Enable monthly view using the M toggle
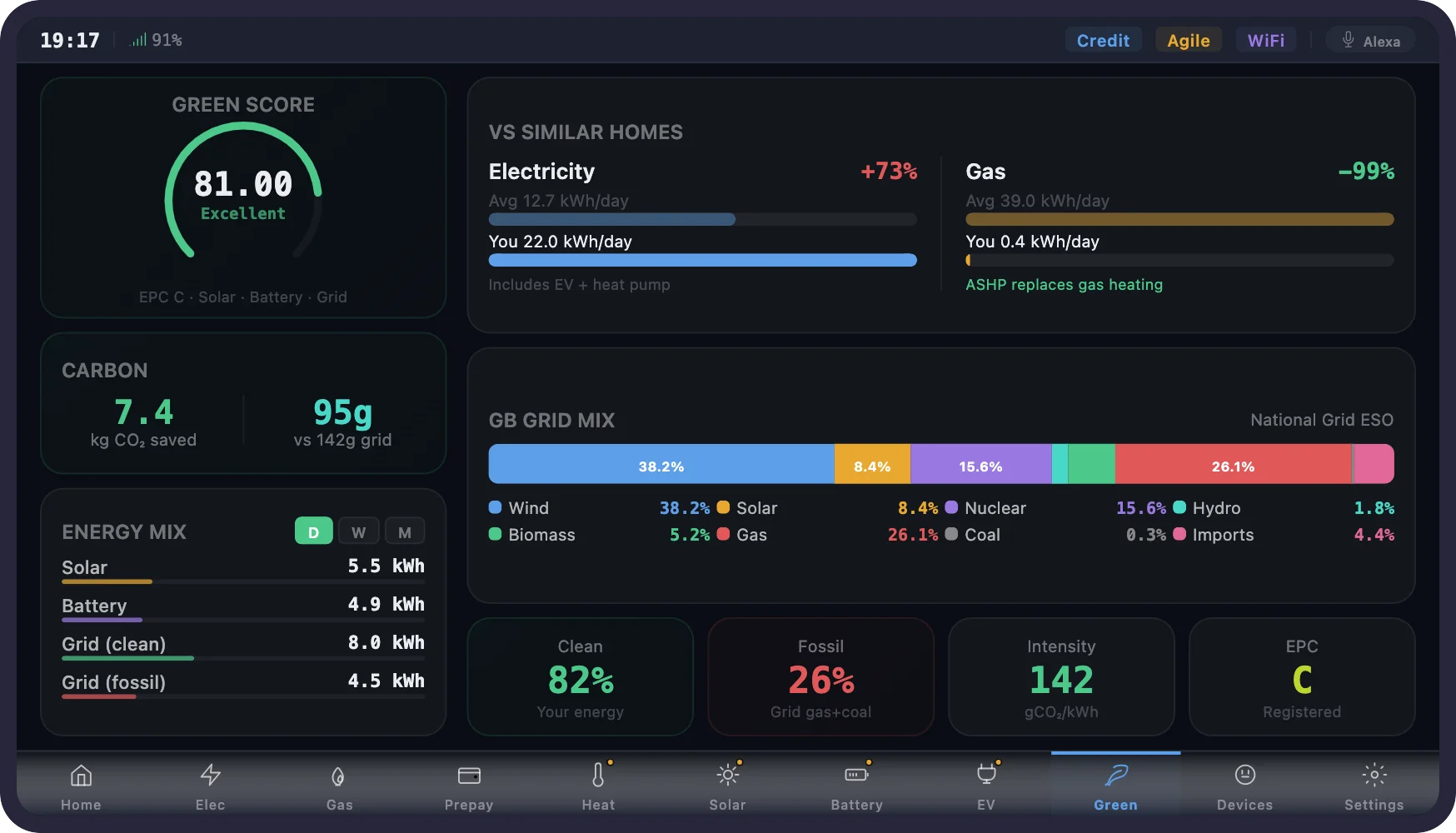The height and width of the screenshot is (833, 1456). tap(406, 531)
